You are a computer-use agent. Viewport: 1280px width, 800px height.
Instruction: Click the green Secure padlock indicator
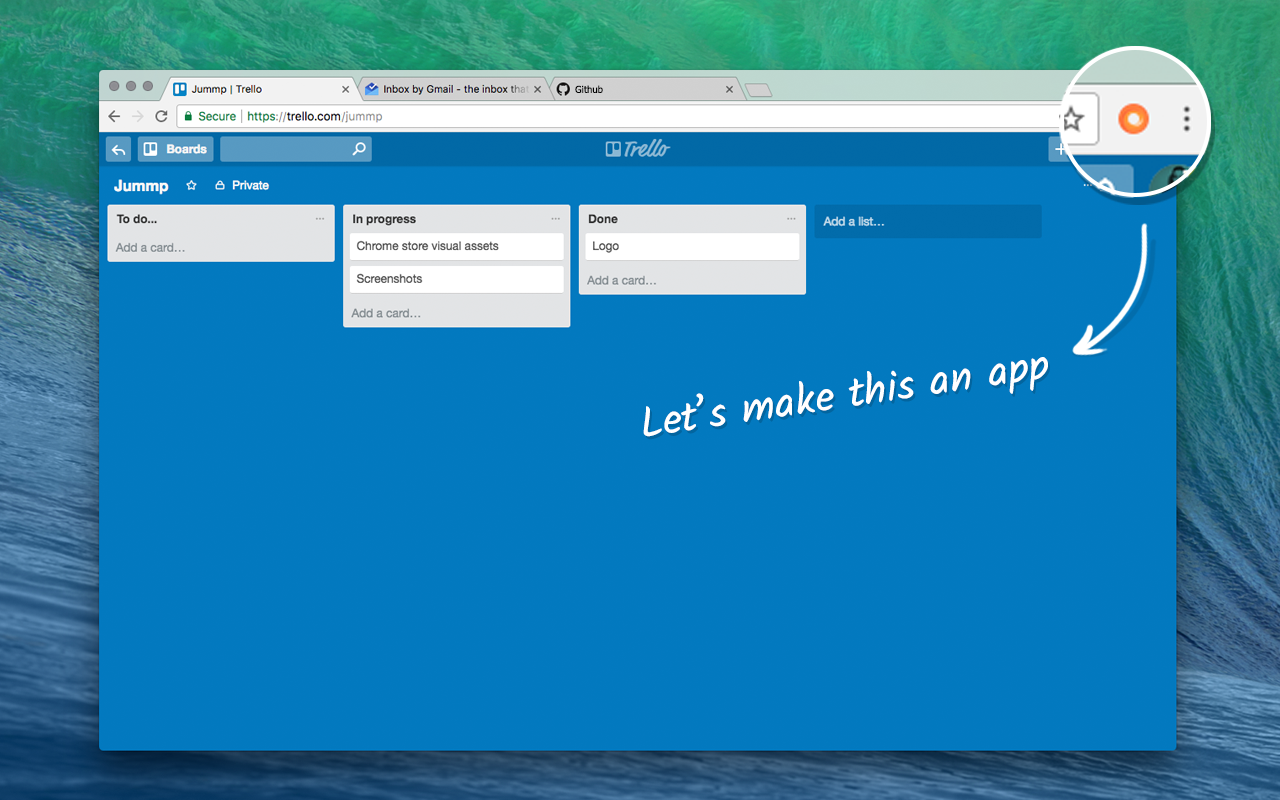coord(210,116)
